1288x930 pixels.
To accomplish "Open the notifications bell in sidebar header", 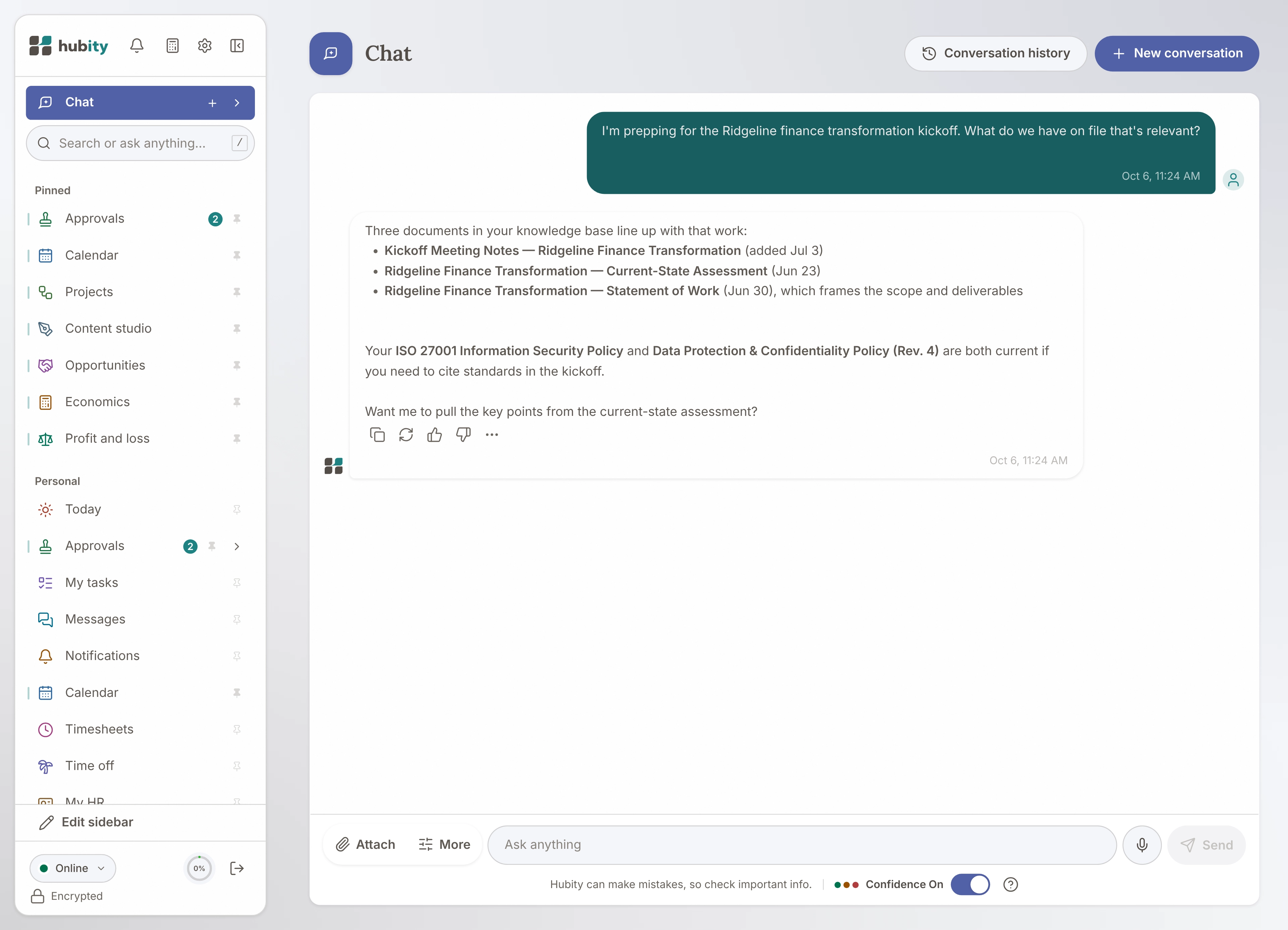I will (x=137, y=46).
